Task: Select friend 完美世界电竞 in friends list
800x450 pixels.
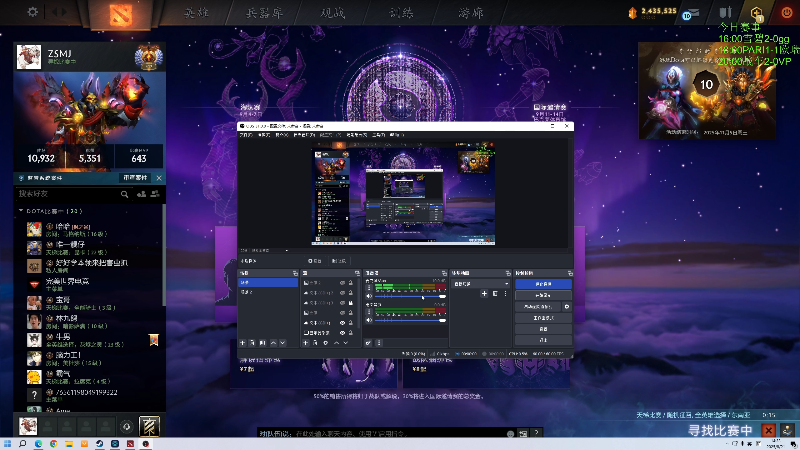Action: coord(94,284)
